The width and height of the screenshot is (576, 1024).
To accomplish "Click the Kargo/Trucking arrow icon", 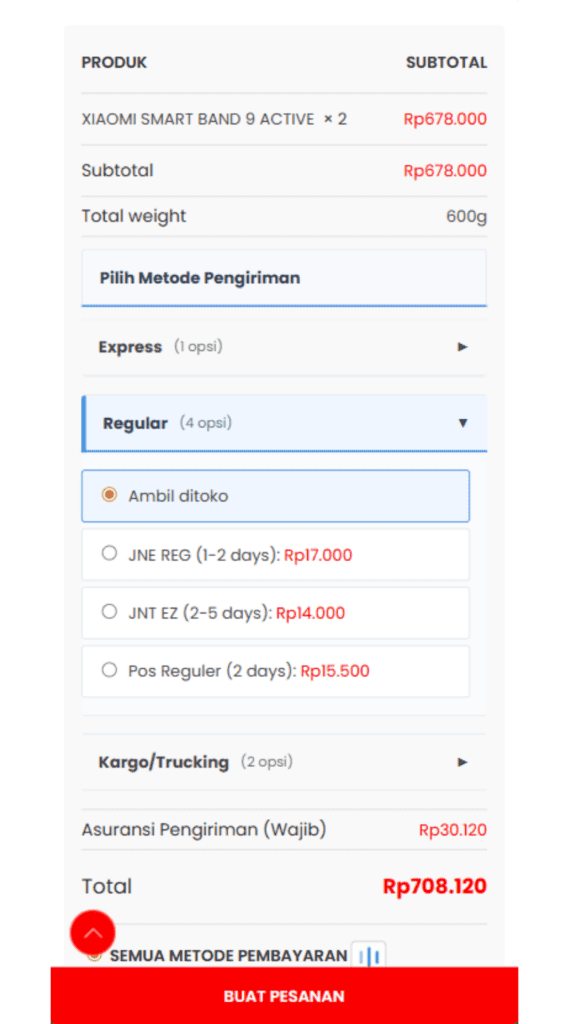I will tap(462, 762).
